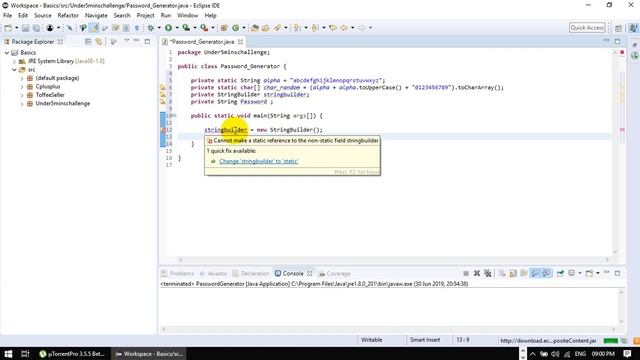The image size is (640, 360).
Task: Open the Run button dropdown arrow
Action: [177, 28]
